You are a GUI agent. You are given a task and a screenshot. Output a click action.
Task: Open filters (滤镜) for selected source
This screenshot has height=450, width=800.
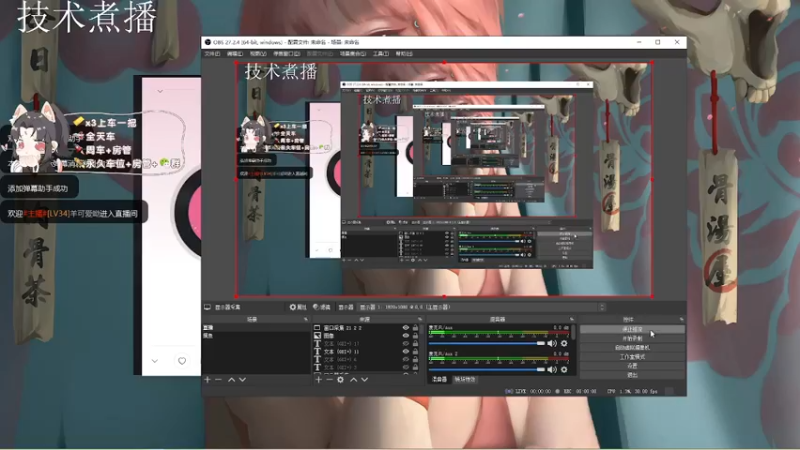click(x=321, y=307)
